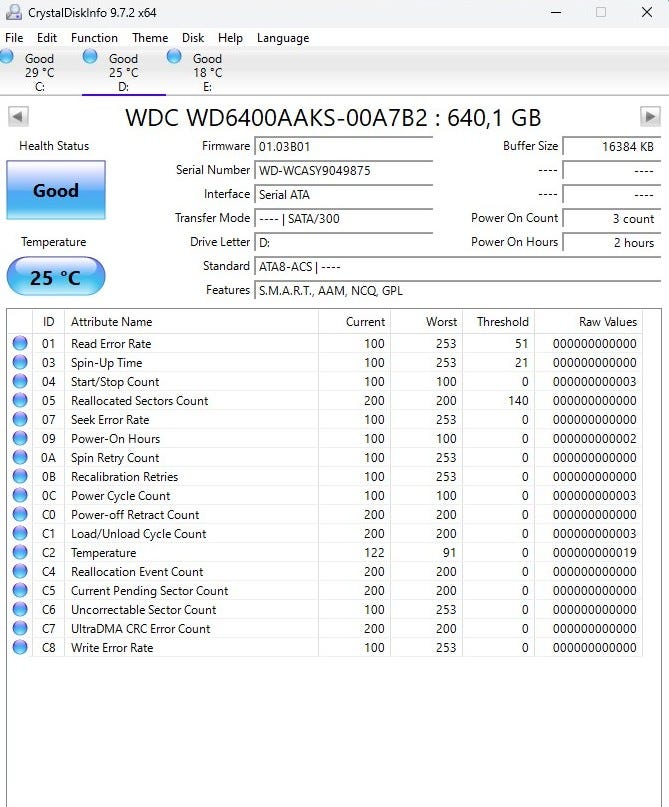669x807 pixels.
Task: Open the Function menu
Action: pos(94,38)
